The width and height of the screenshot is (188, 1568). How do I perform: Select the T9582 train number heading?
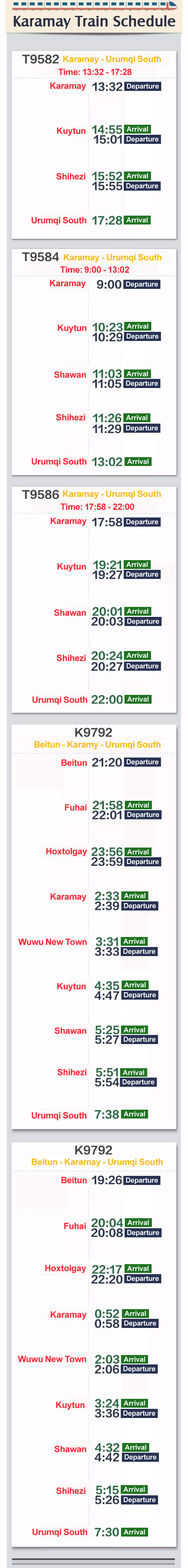pos(40,59)
